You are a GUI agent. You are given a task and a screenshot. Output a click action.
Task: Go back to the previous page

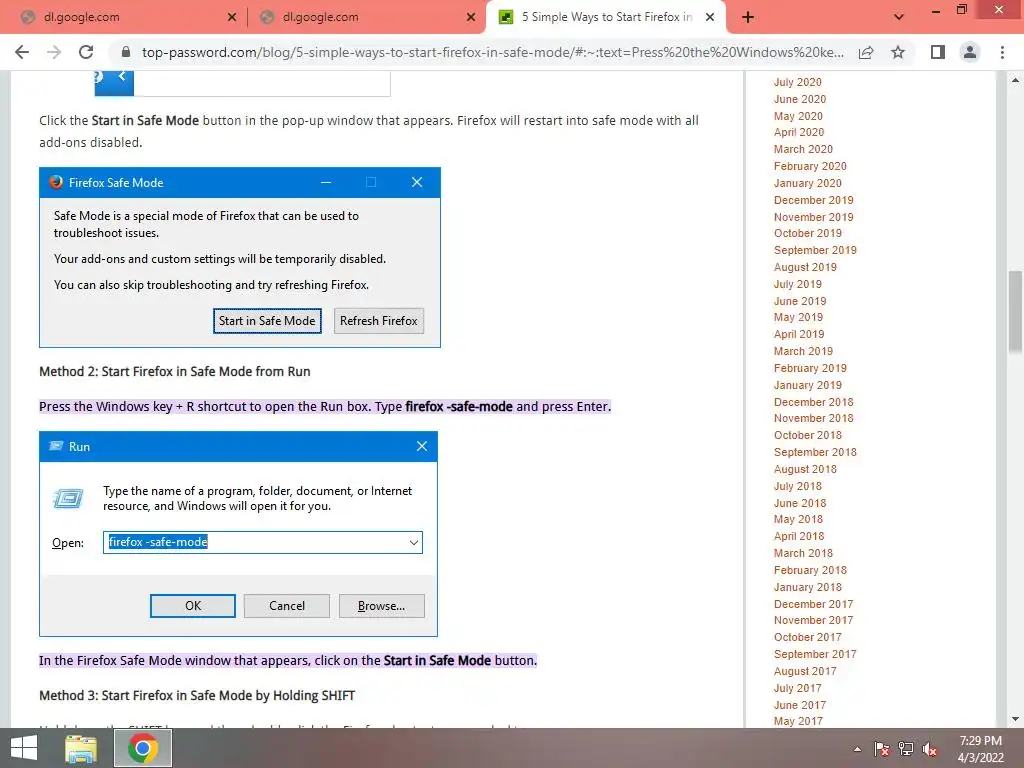point(22,52)
